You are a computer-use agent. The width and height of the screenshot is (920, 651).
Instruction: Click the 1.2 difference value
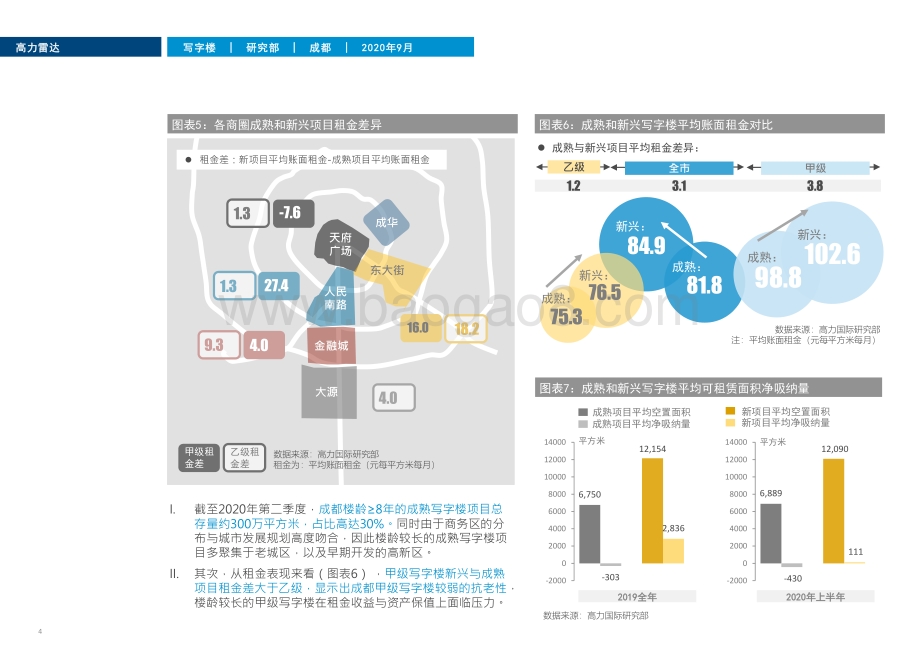573,186
